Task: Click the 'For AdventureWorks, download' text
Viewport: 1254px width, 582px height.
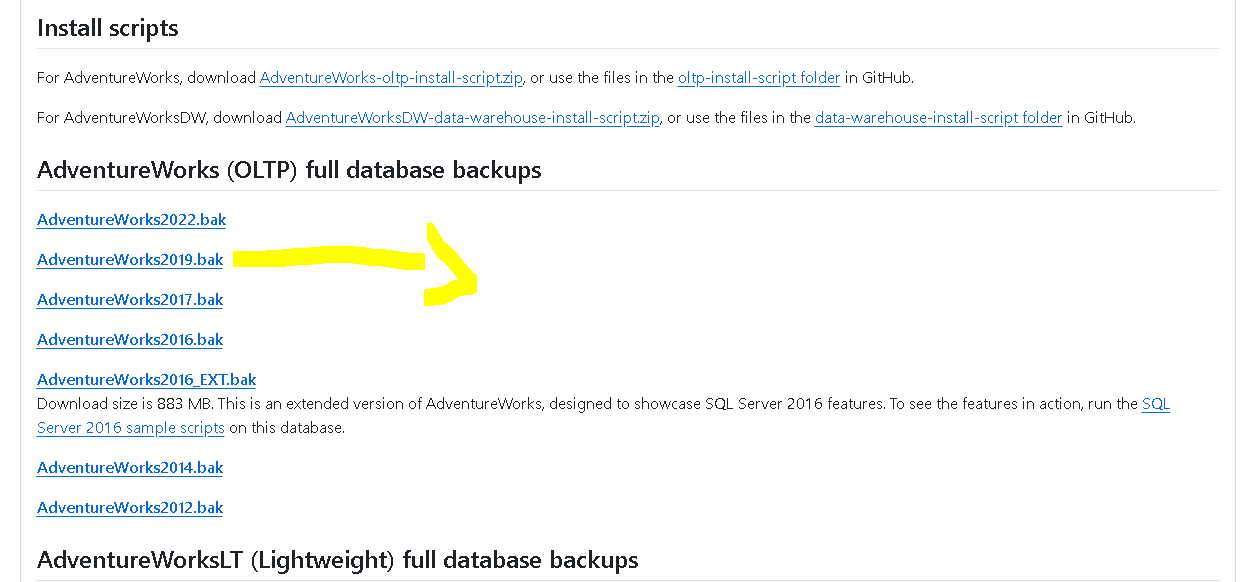Action: tap(146, 77)
